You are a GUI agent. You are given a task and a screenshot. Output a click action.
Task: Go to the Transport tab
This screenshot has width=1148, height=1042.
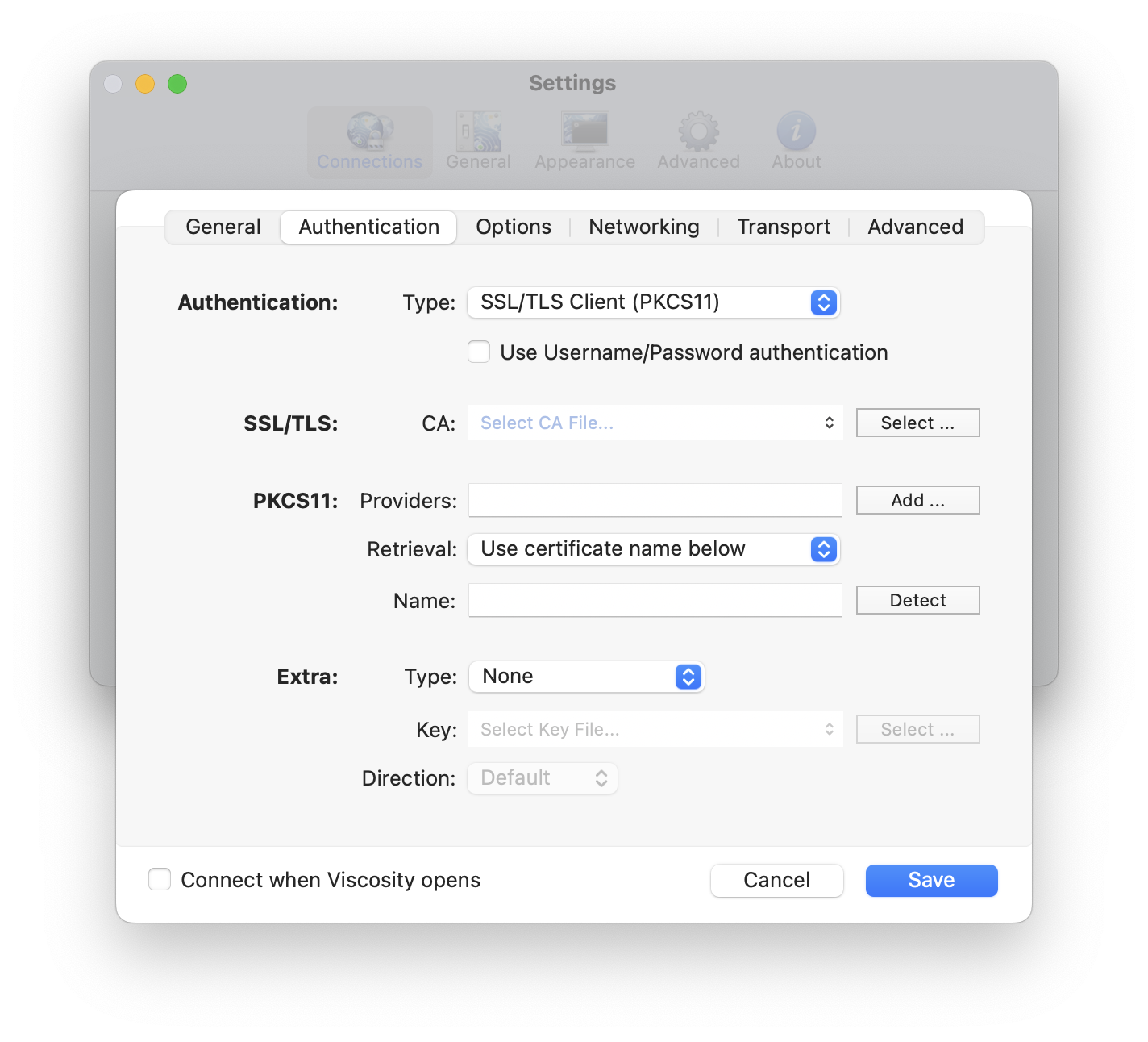click(x=784, y=227)
